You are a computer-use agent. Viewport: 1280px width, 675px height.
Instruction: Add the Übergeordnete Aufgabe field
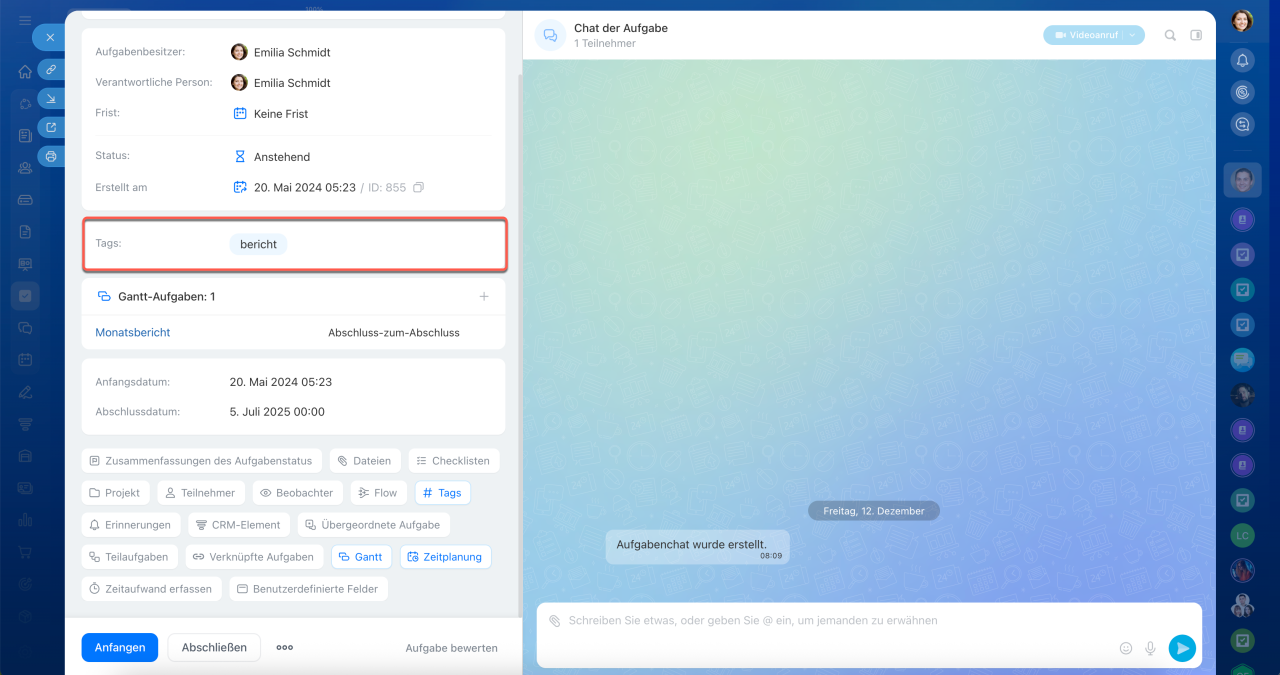click(x=373, y=525)
